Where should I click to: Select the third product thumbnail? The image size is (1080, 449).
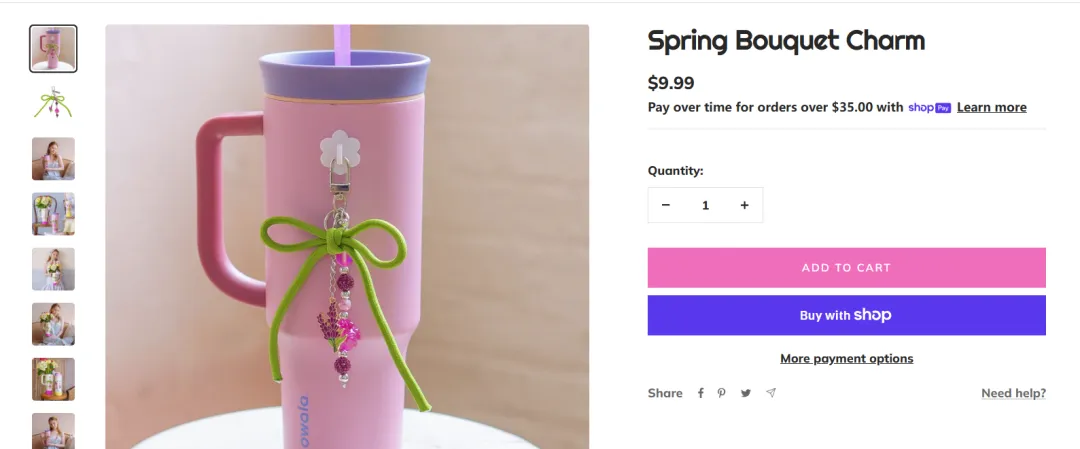pyautogui.click(x=53, y=159)
